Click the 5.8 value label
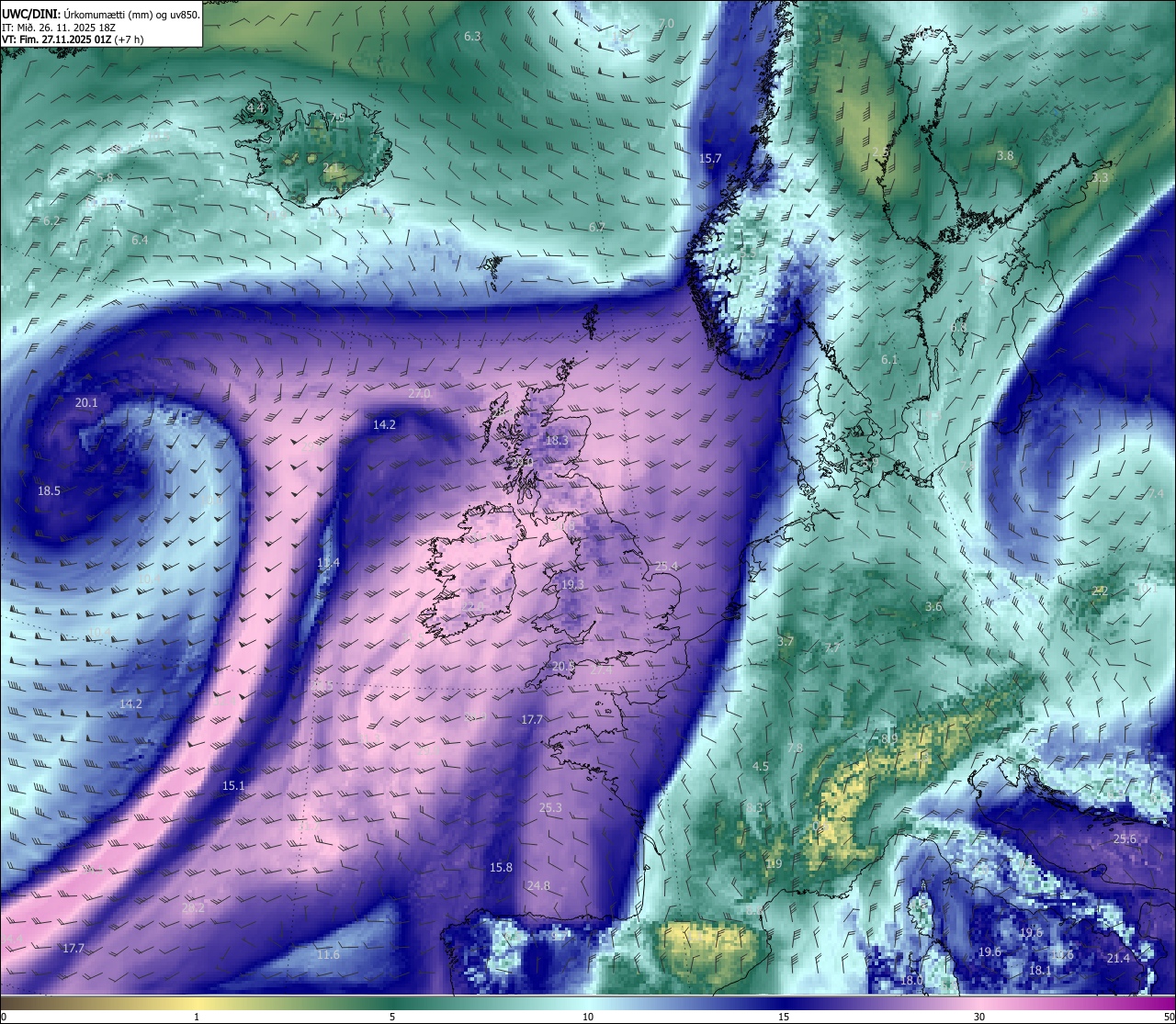Viewport: 1176px width, 1024px height. (106, 177)
